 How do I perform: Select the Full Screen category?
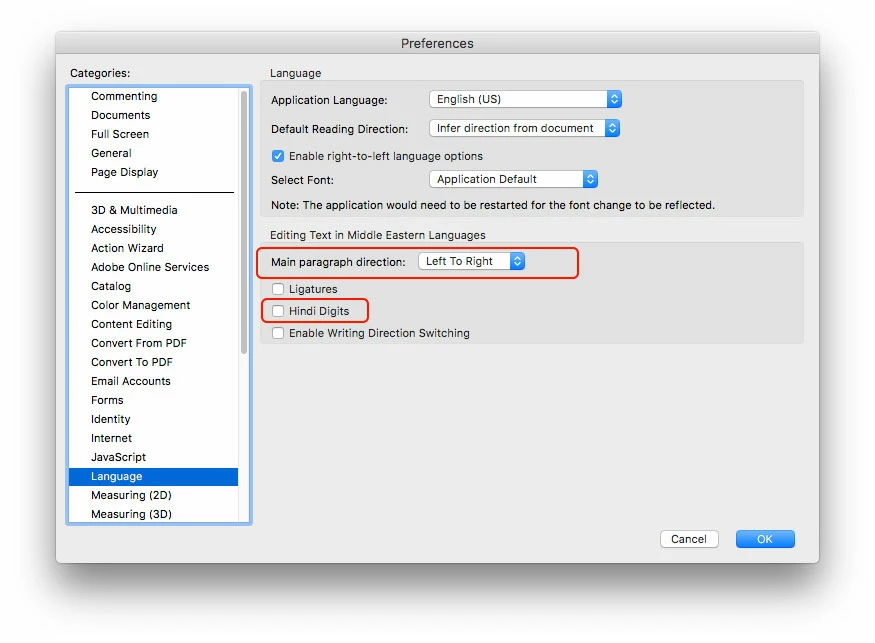(x=153, y=134)
